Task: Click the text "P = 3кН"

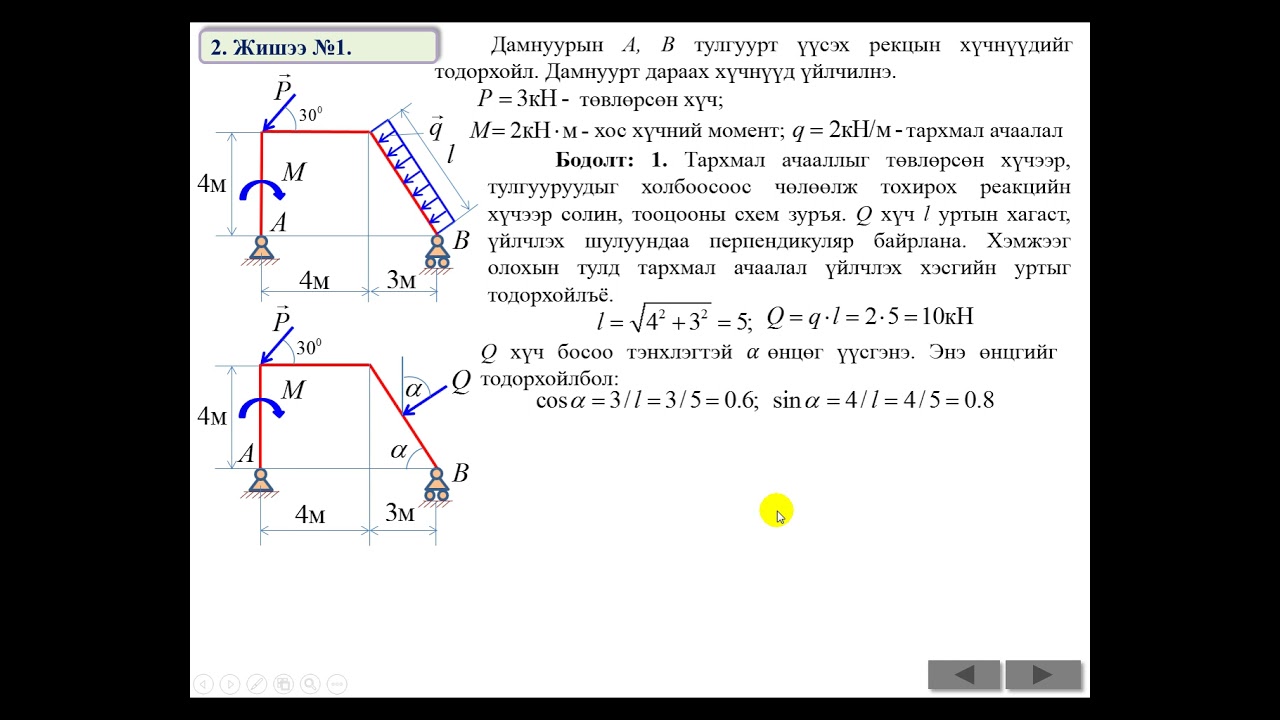Action: [x=516, y=99]
